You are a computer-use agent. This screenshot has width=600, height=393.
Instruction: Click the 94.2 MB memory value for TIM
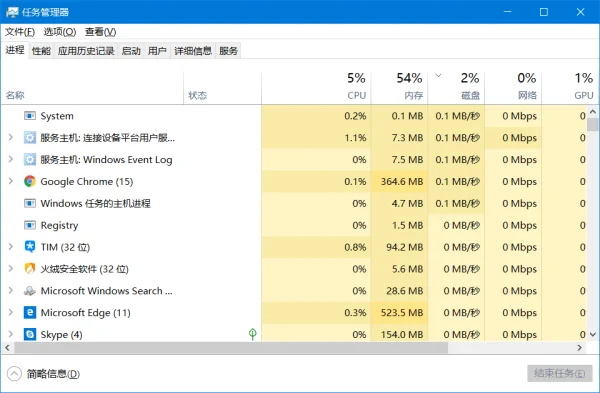[404, 247]
